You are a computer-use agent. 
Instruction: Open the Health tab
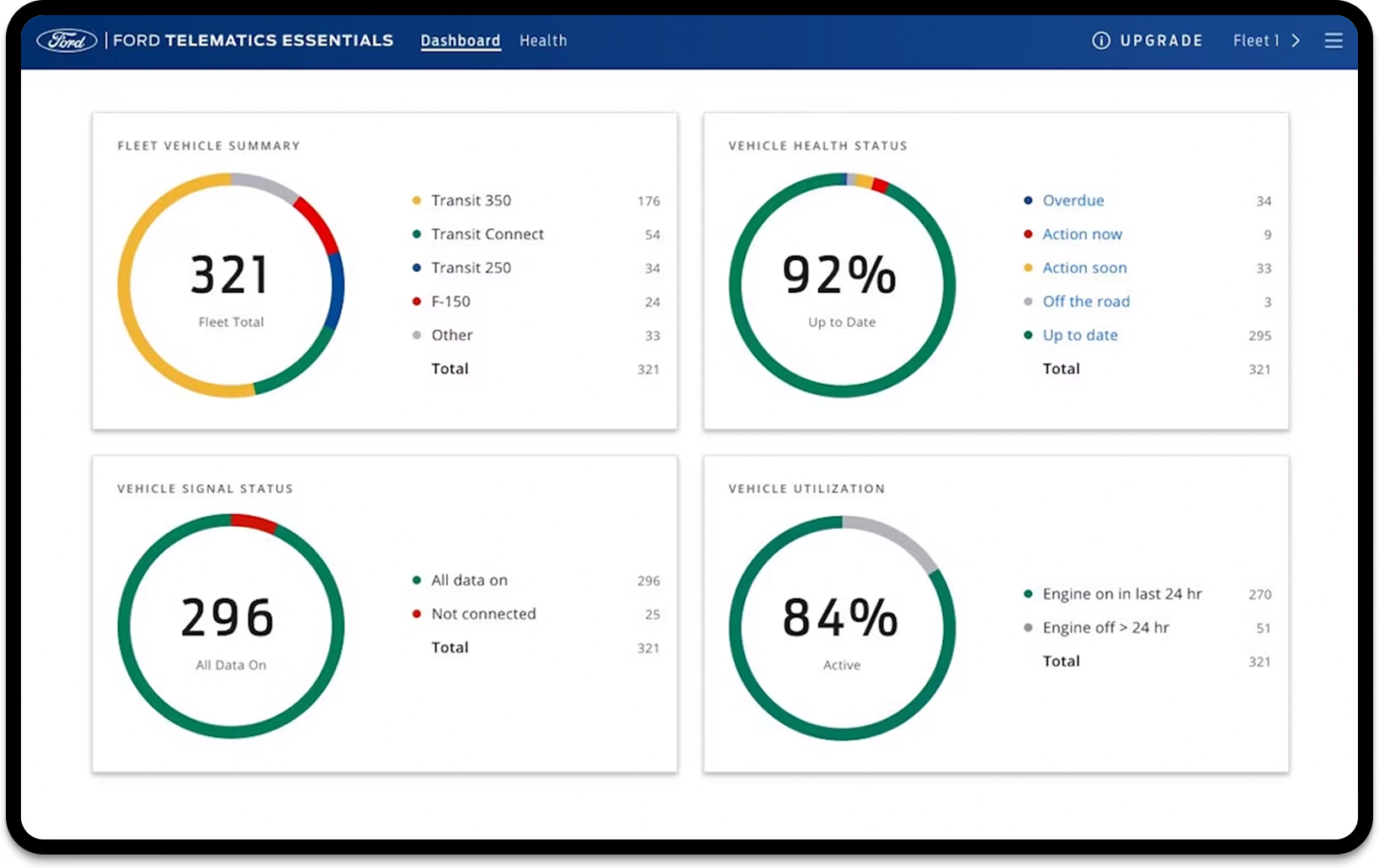(x=543, y=40)
